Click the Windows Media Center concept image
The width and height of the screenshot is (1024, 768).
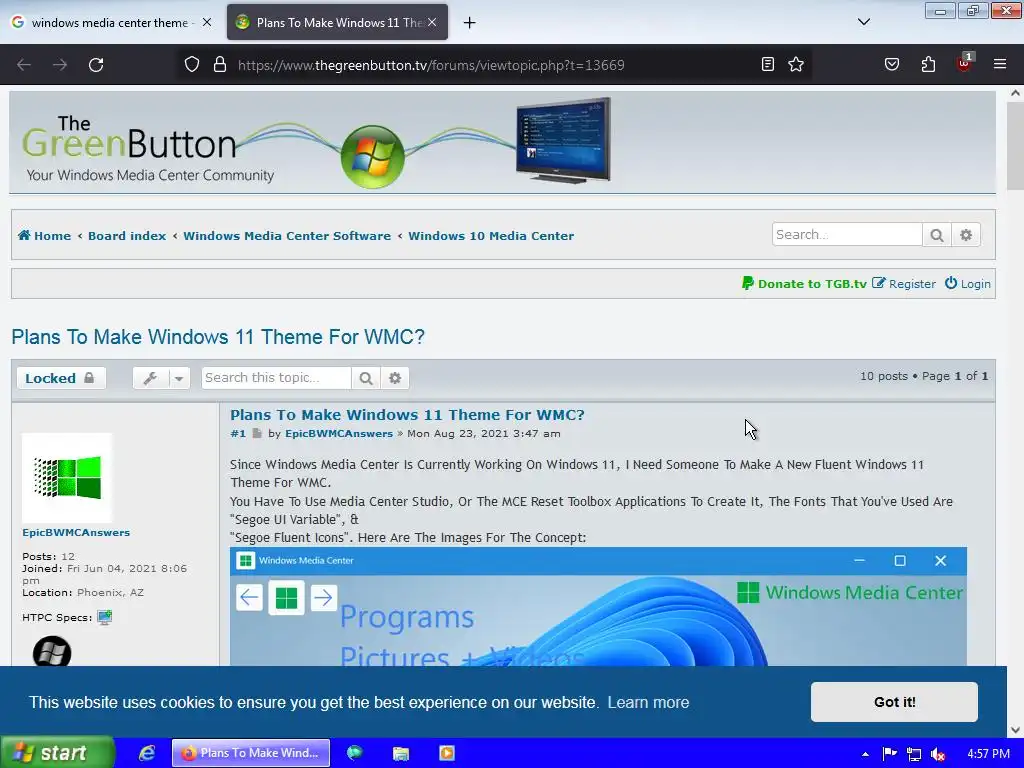[x=598, y=607]
